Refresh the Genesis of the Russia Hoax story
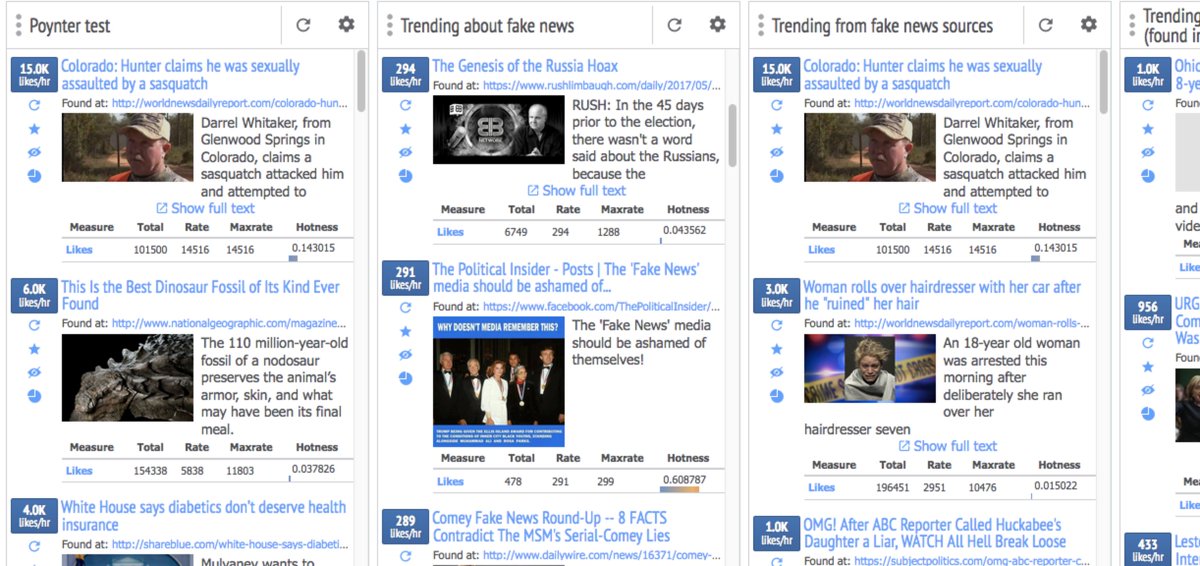This screenshot has height=566, width=1200. (405, 105)
